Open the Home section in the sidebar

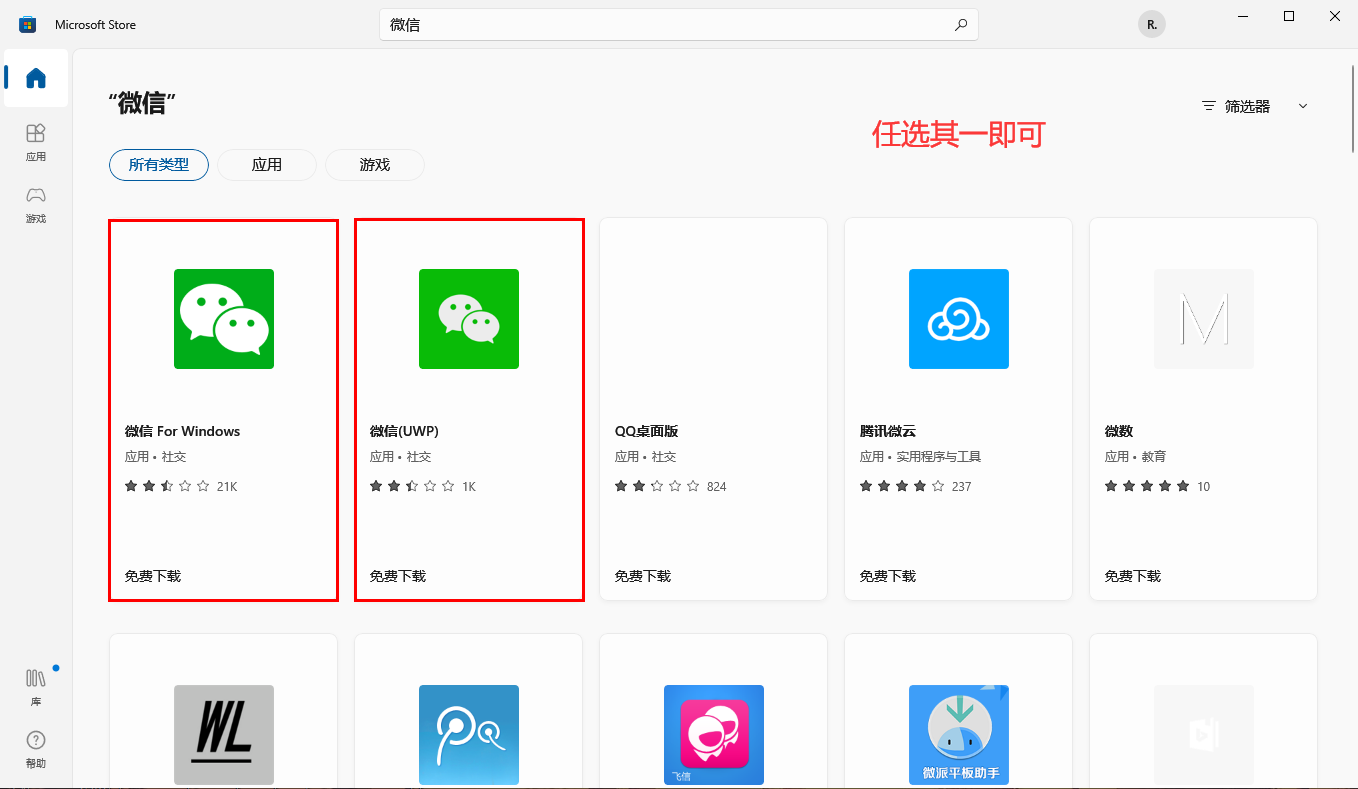[35, 79]
